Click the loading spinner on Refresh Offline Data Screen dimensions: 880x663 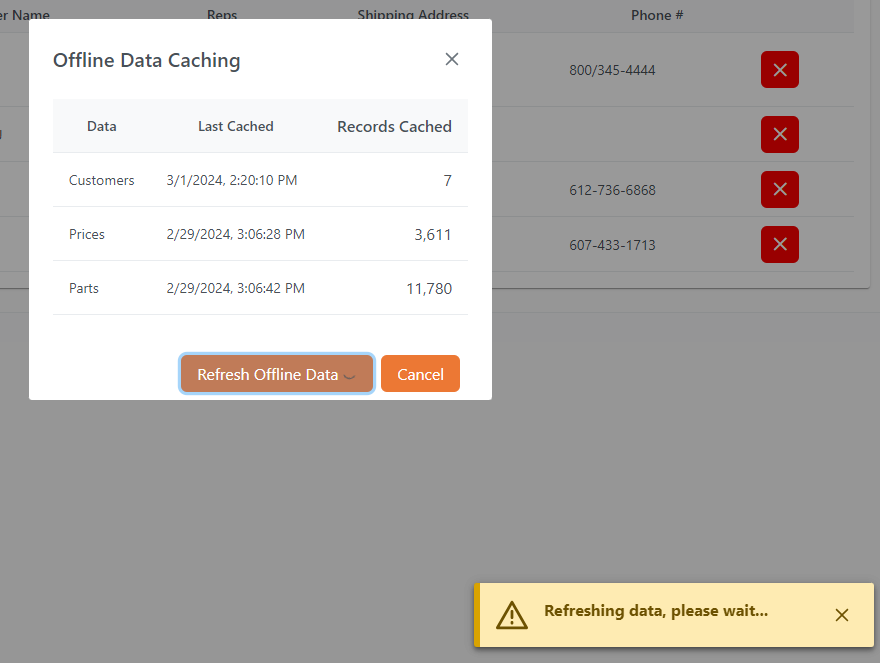(x=349, y=374)
